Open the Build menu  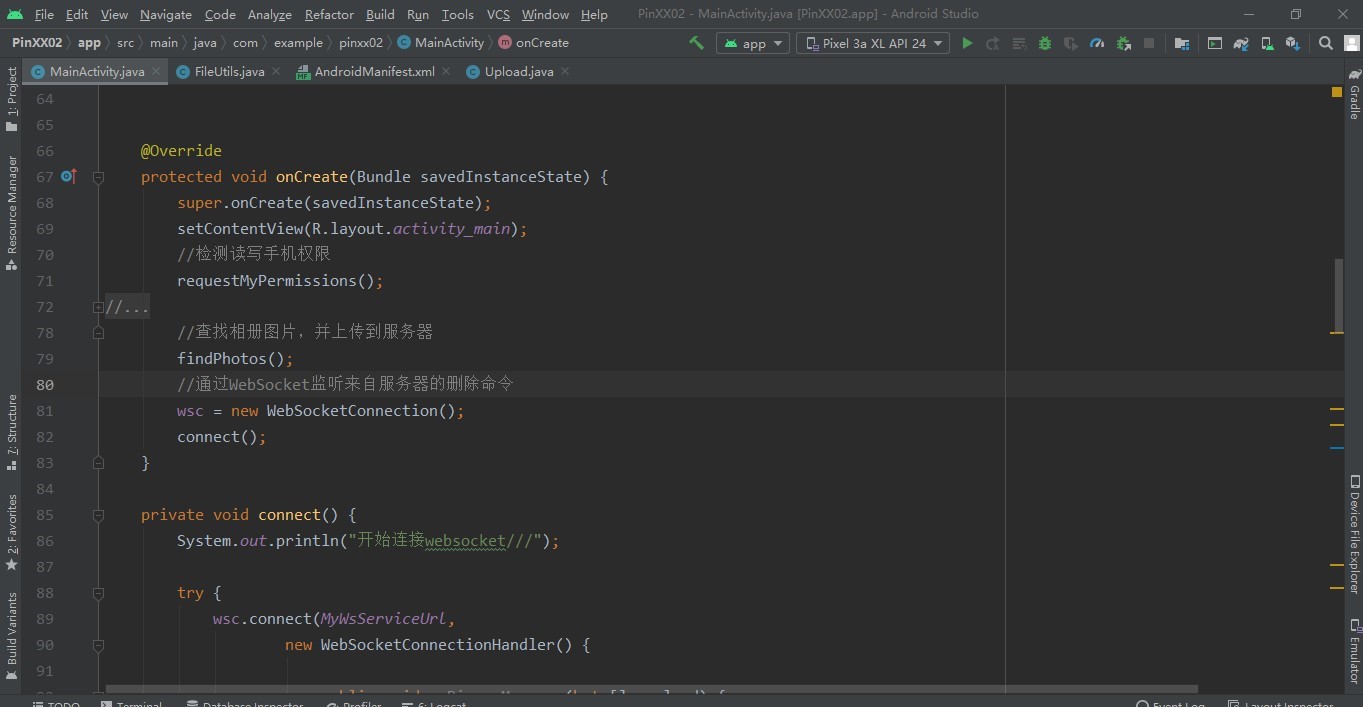[380, 14]
